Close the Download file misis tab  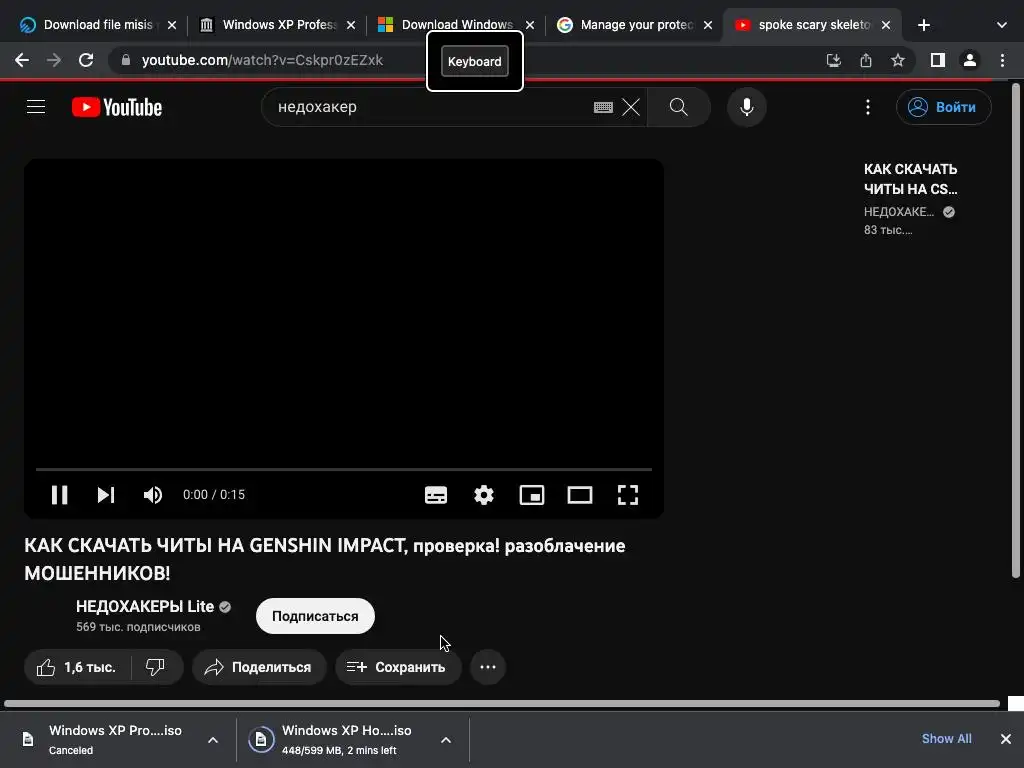(x=172, y=25)
